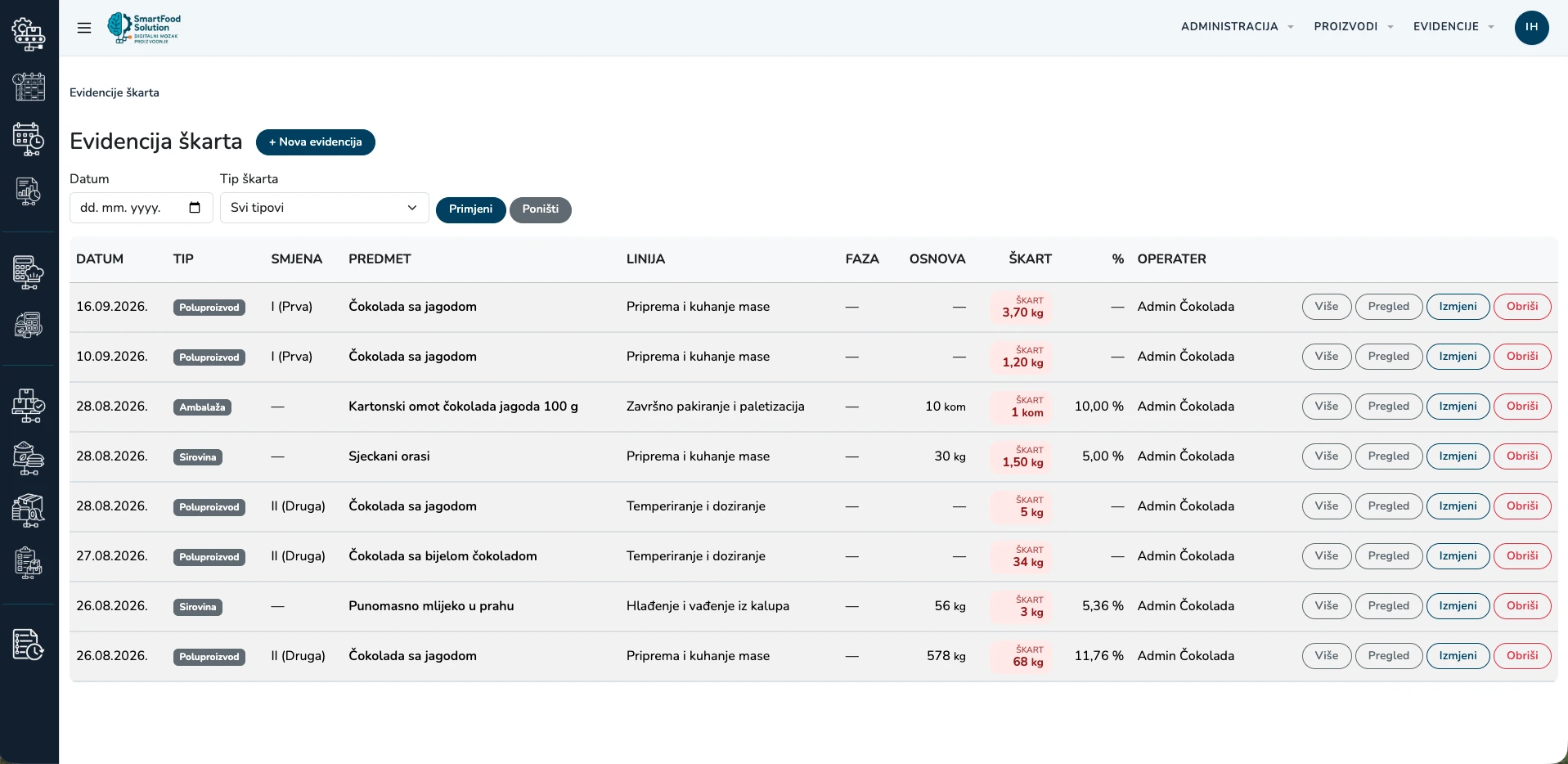
Task: Open the calendar picker in Datum field
Action: (195, 208)
